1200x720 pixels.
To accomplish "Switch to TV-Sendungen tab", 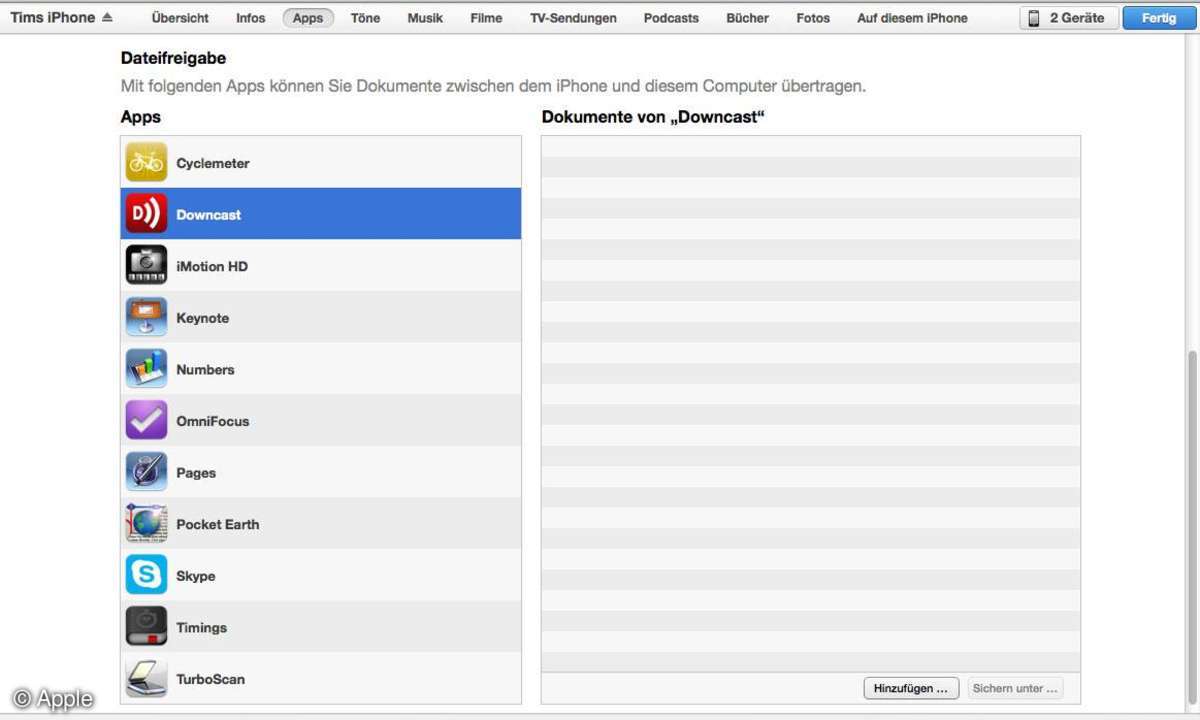I will click(x=573, y=18).
